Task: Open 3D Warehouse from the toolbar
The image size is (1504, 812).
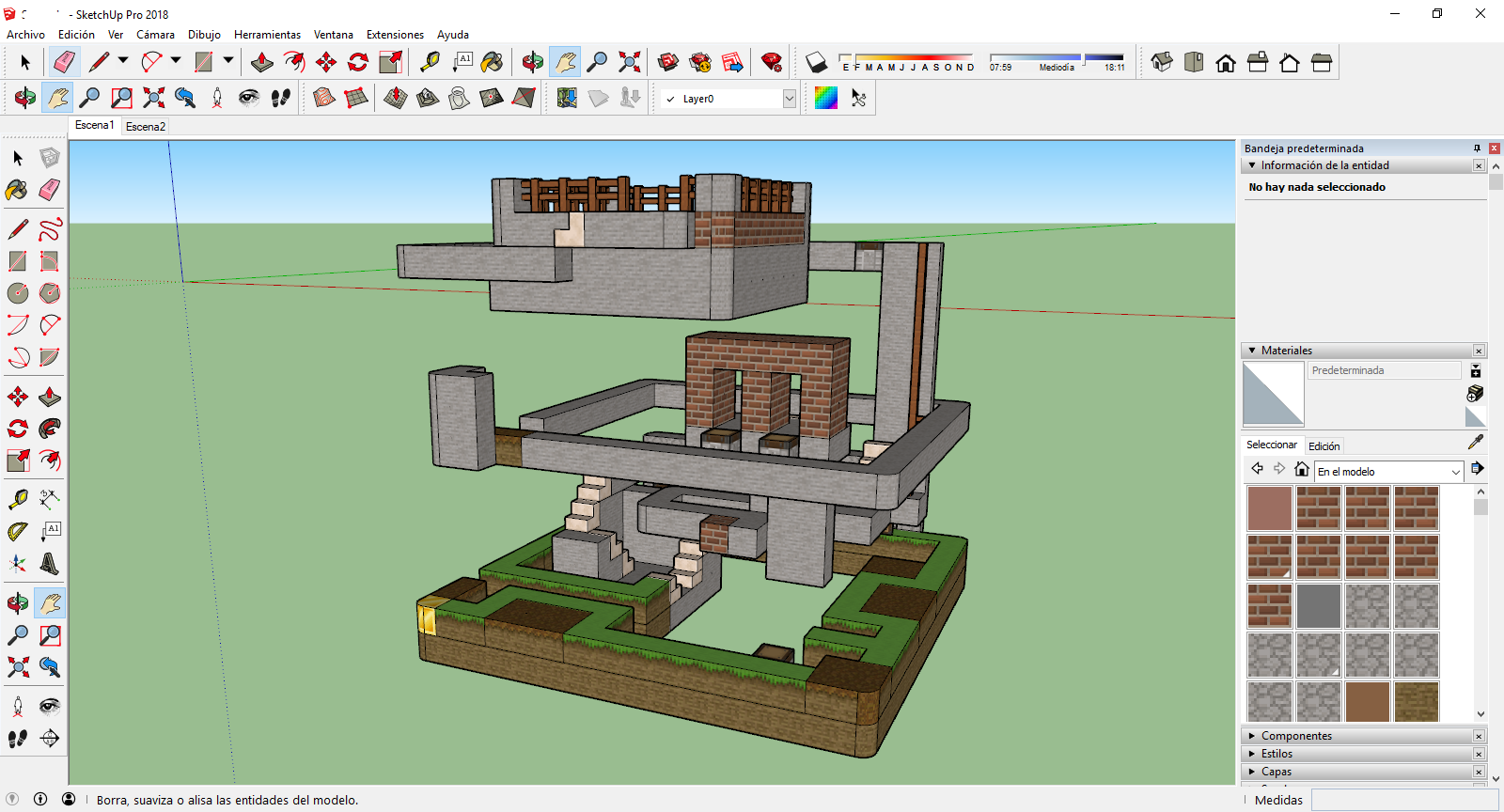Action: pyautogui.click(x=668, y=62)
